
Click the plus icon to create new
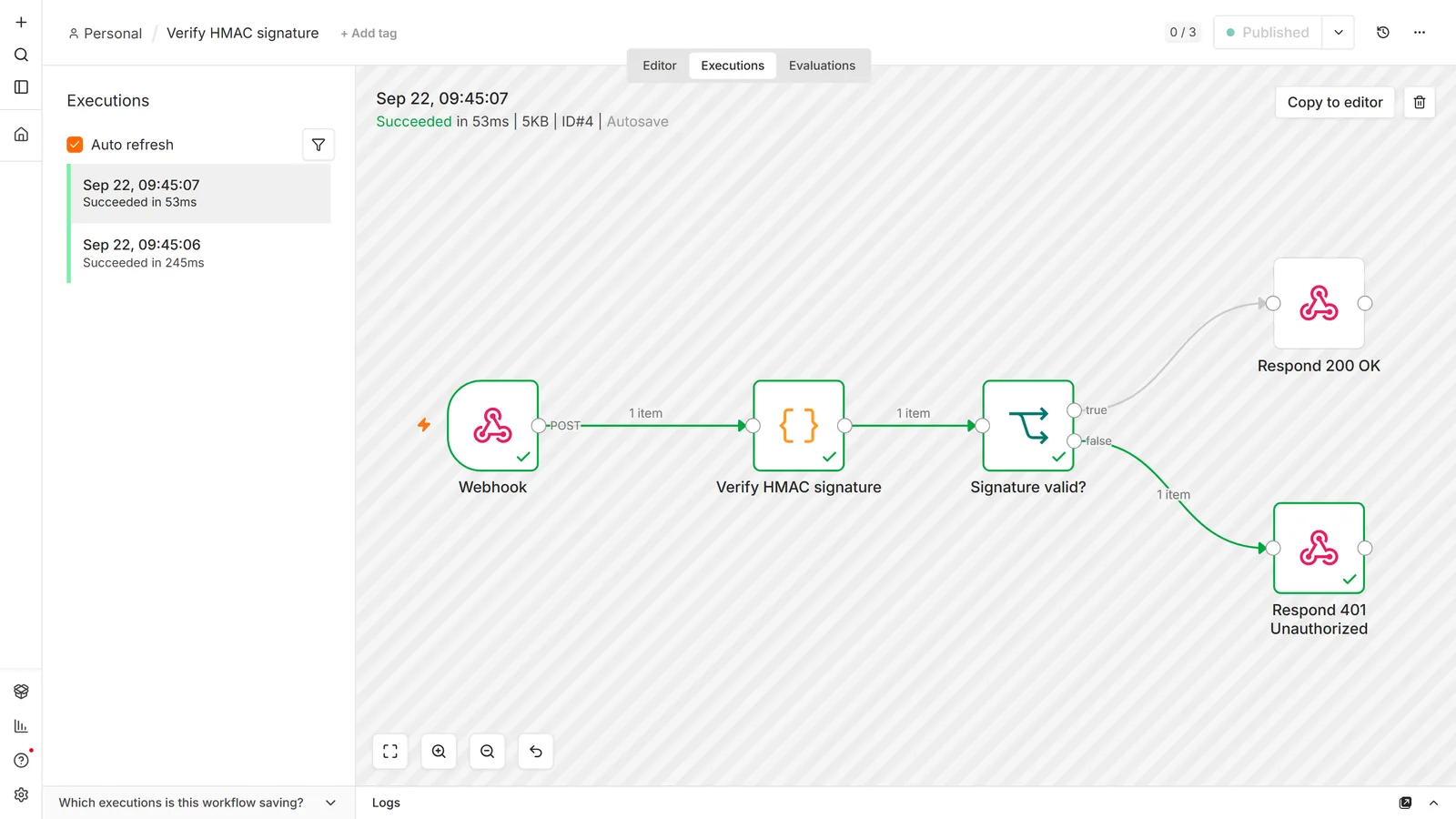point(21,22)
